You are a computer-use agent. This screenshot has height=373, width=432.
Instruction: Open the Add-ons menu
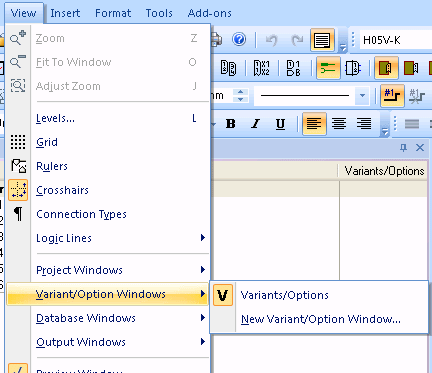(x=210, y=13)
